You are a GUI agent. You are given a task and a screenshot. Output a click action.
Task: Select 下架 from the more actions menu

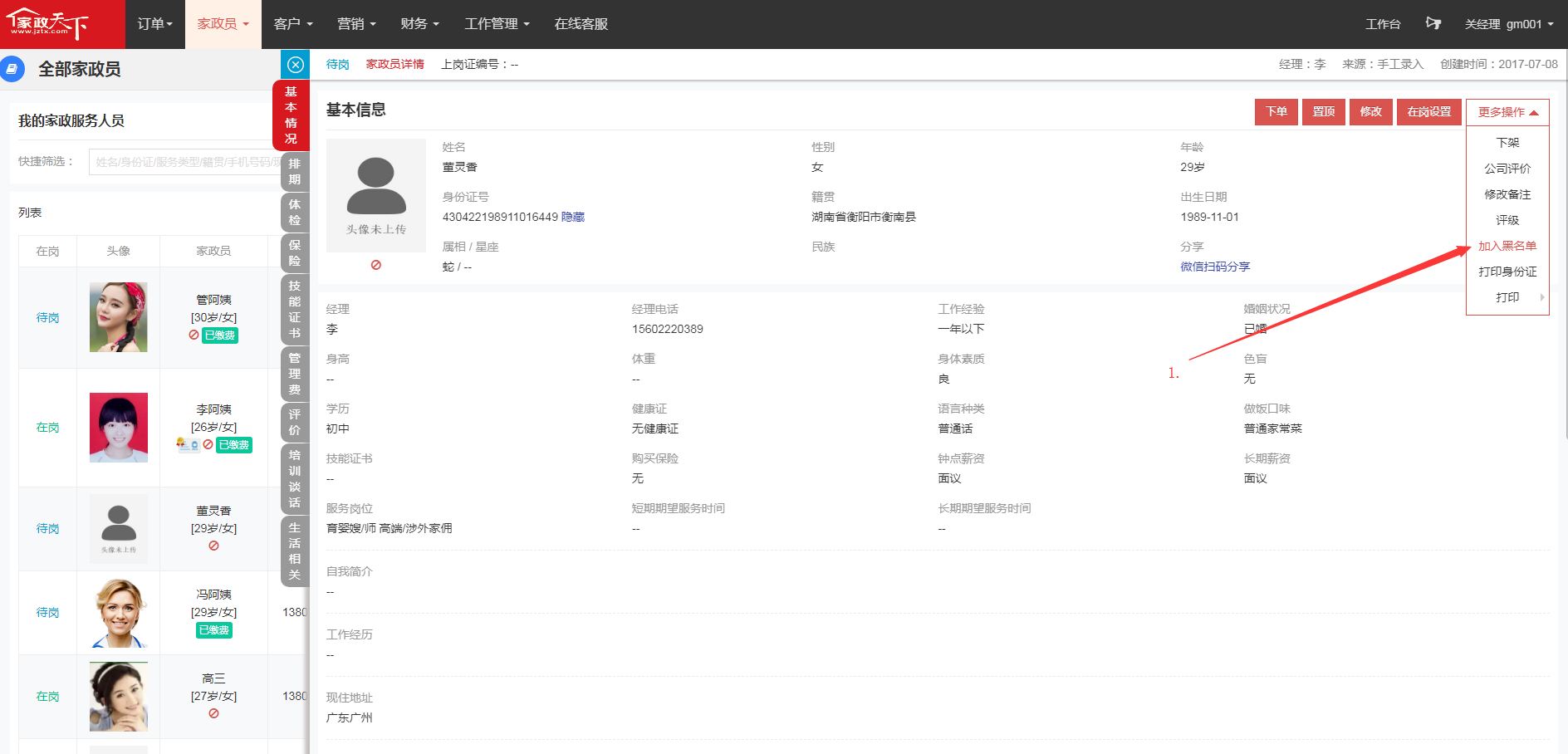[1507, 143]
